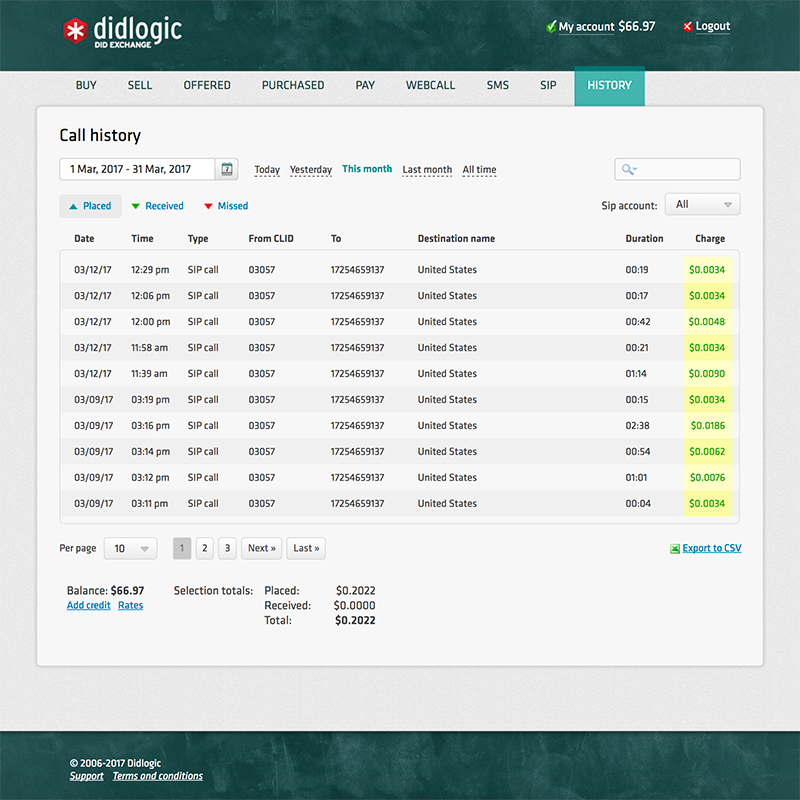This screenshot has height=800, width=800.
Task: Click the 00:04 duration cell
Action: (638, 504)
